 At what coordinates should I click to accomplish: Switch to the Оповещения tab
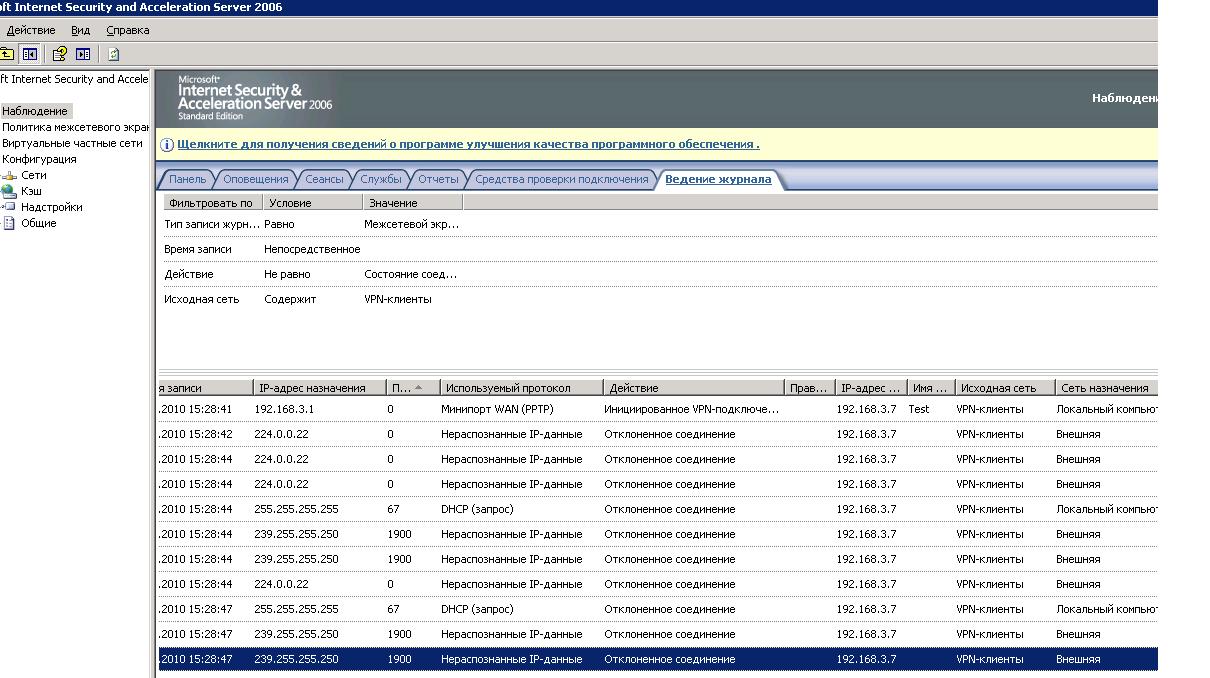255,179
